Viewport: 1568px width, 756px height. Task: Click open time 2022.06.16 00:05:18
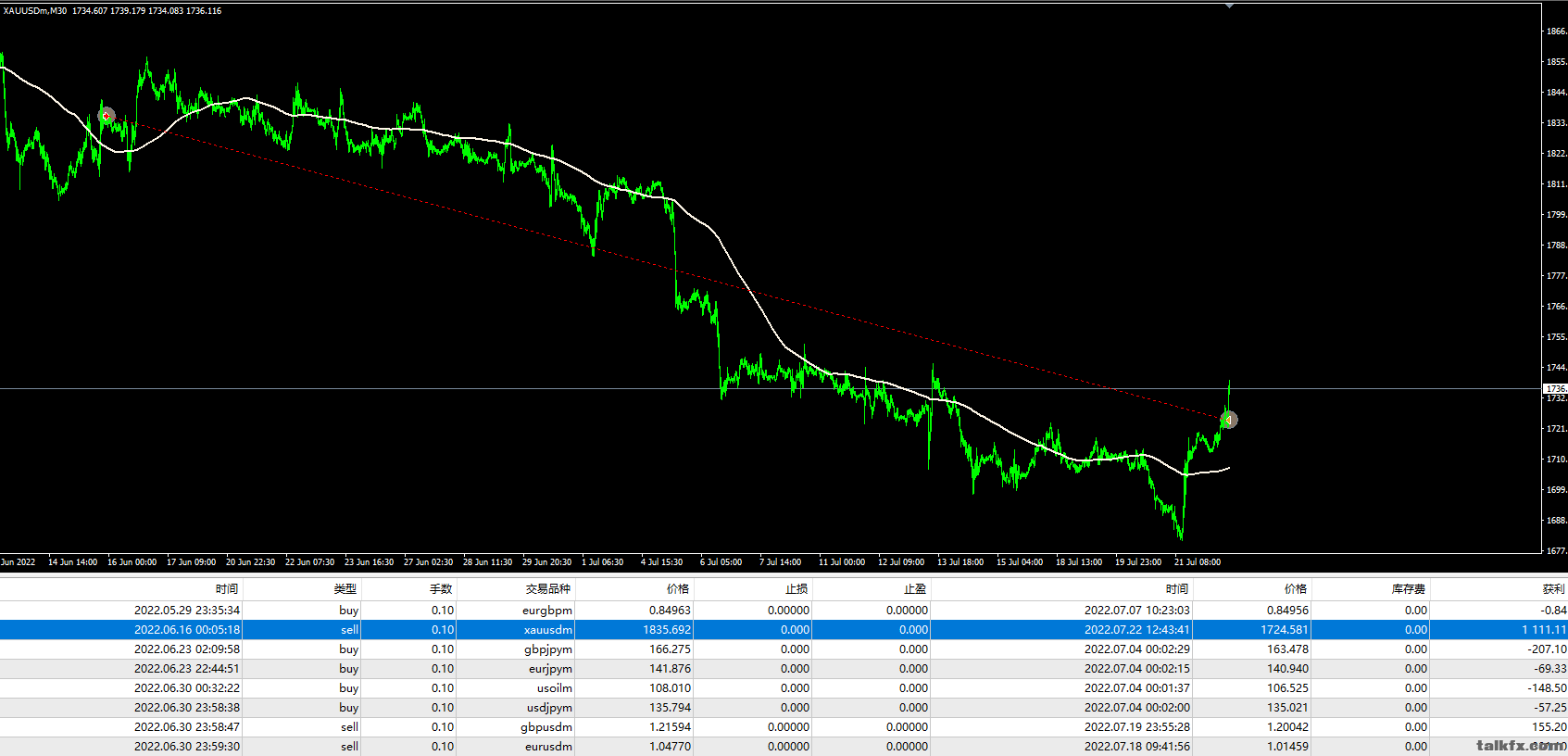click(x=187, y=630)
